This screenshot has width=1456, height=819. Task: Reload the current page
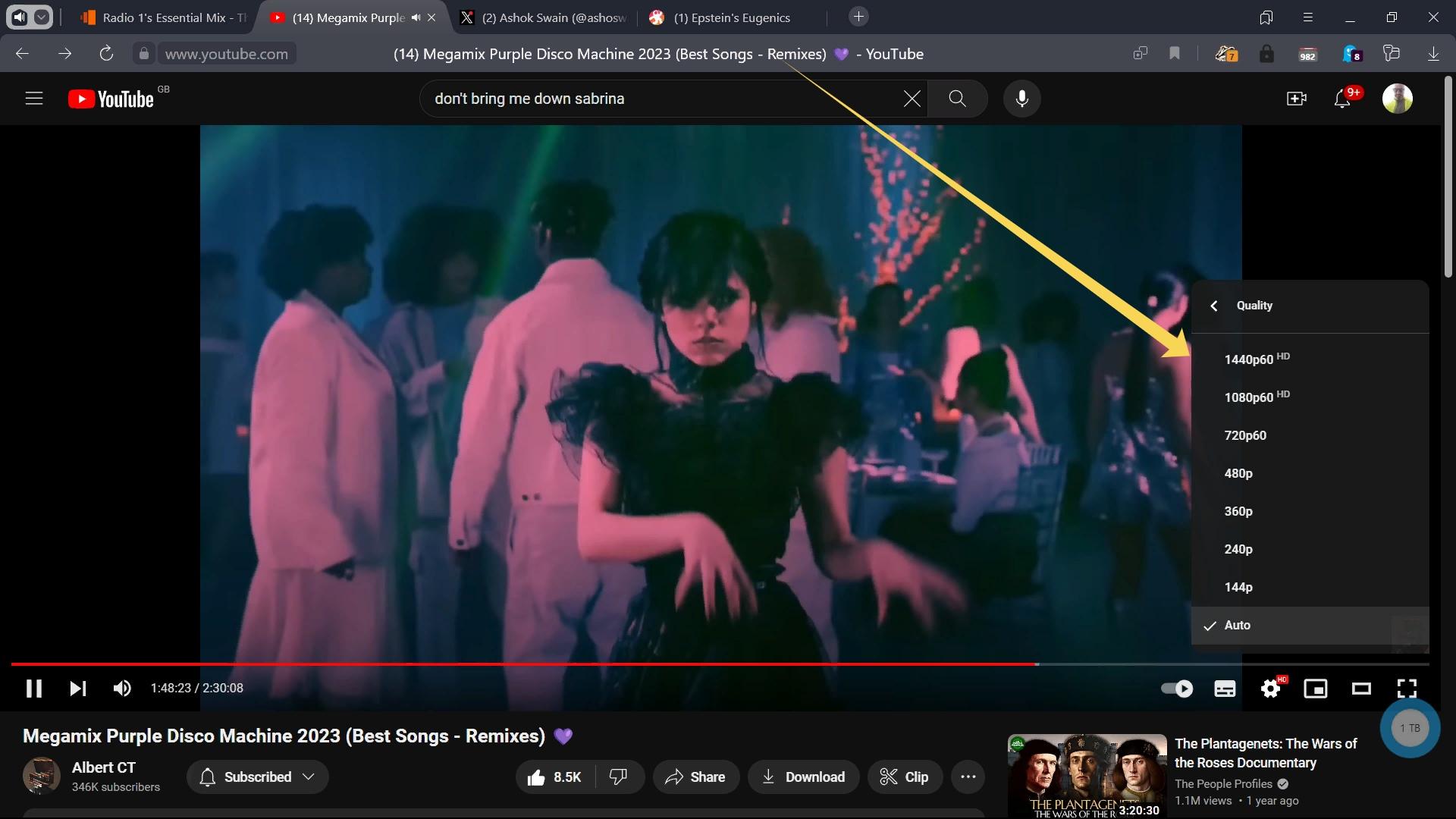tap(106, 54)
